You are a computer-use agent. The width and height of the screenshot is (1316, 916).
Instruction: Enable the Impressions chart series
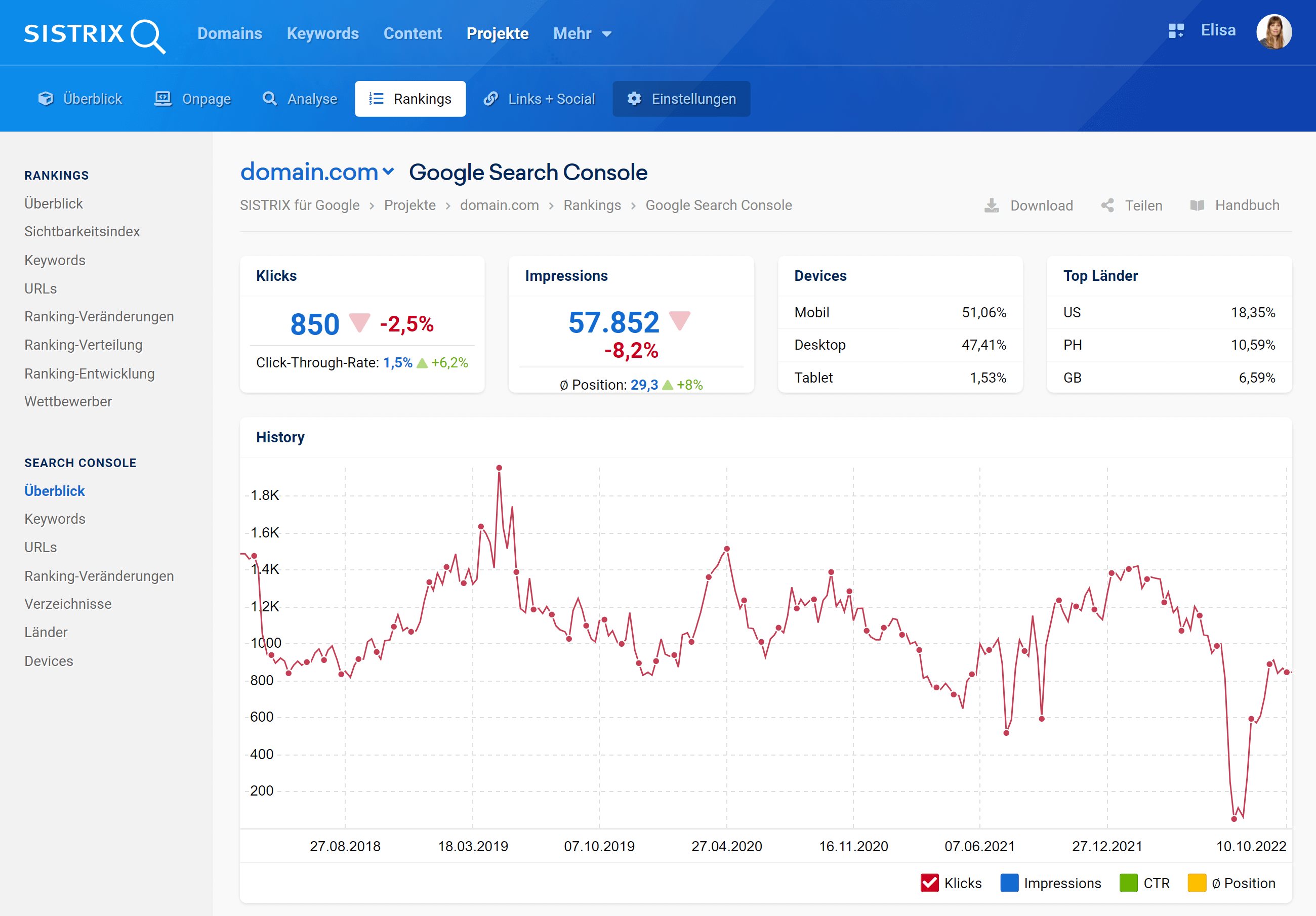pyautogui.click(x=1009, y=883)
